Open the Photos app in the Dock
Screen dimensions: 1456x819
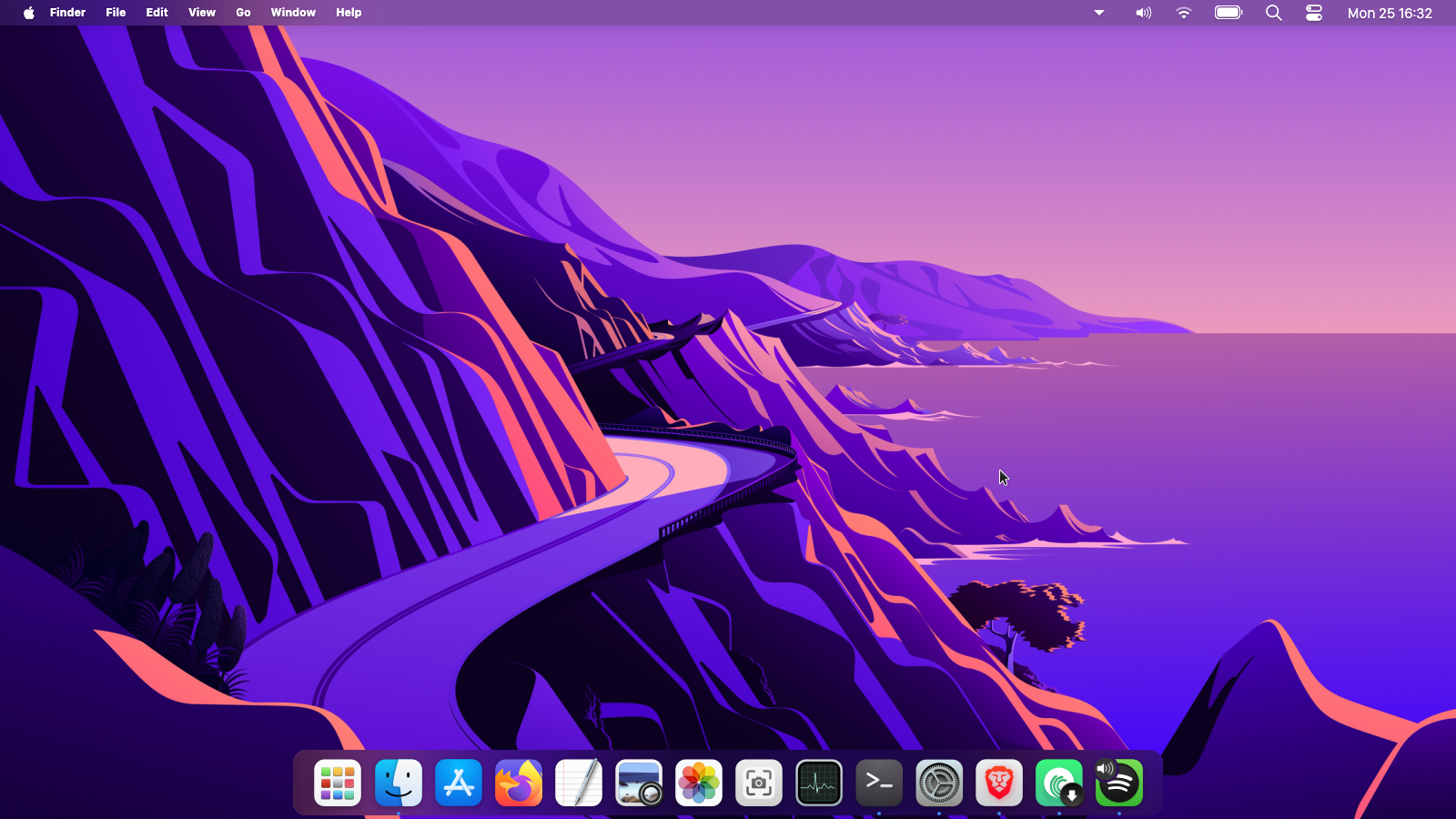[x=699, y=783]
